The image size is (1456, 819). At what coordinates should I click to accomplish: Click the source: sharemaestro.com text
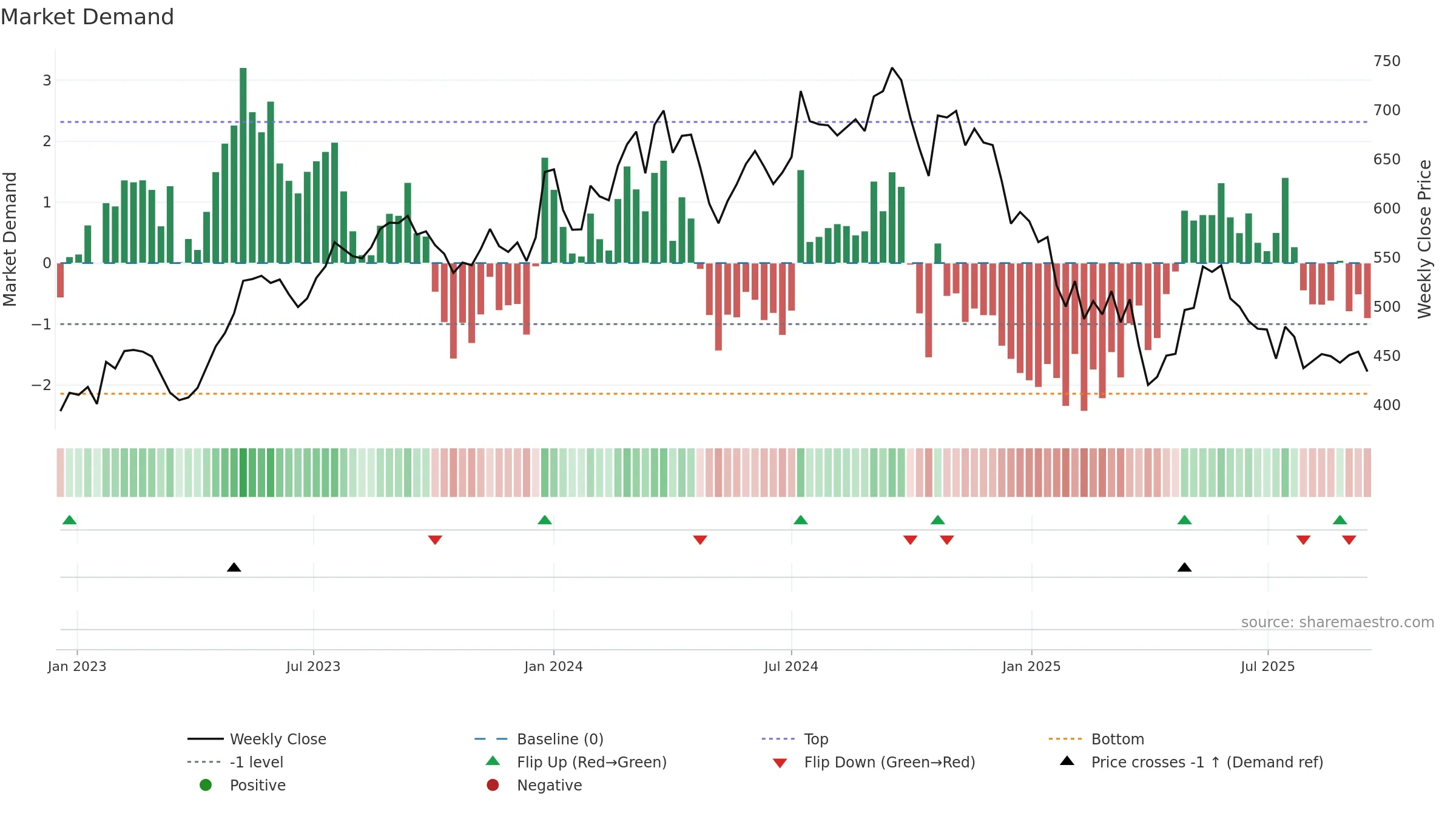[x=1338, y=622]
